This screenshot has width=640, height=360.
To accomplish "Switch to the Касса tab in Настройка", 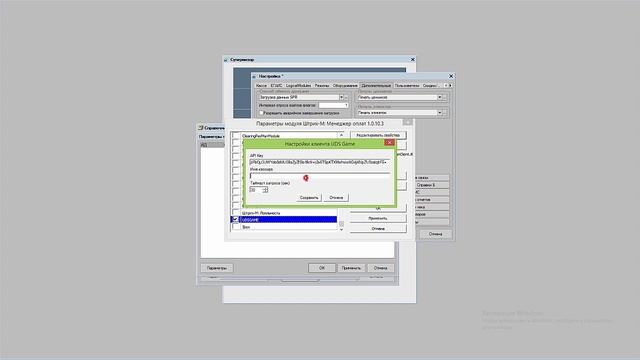I will click(261, 86).
